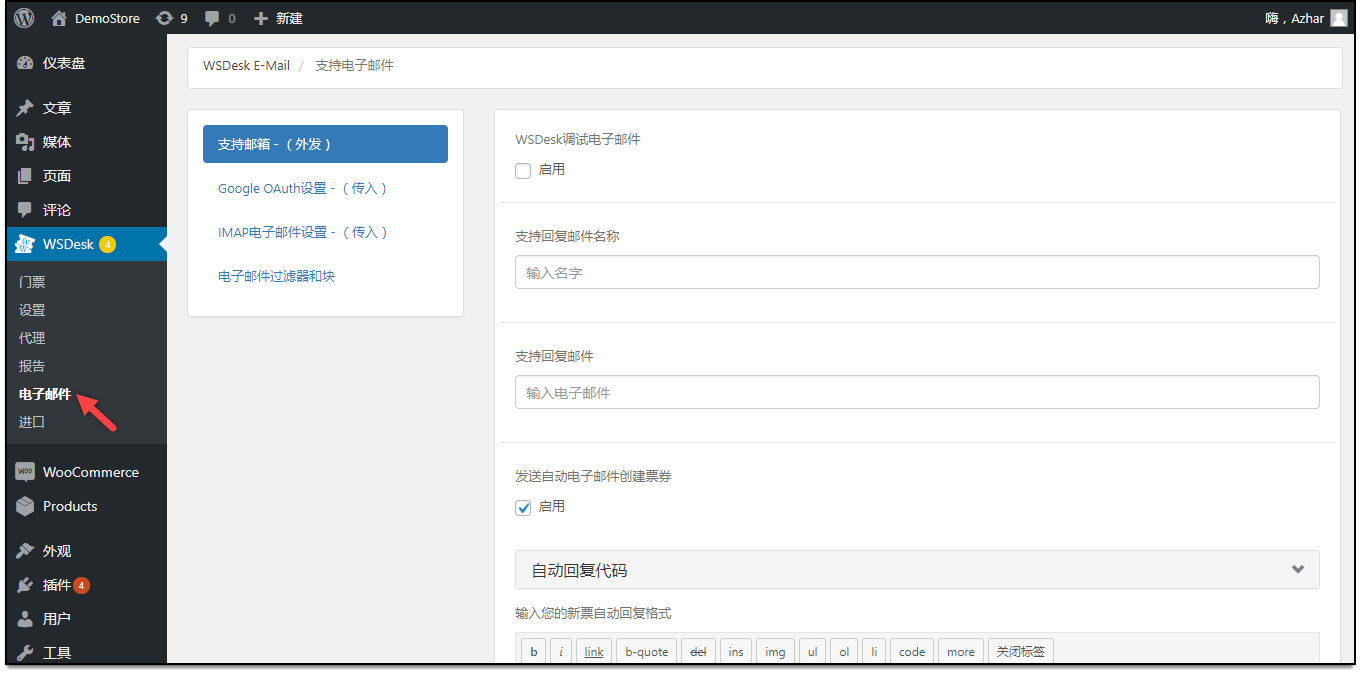This screenshot has height=675, width=1361.
Task: Click the WooCommerce logo icon
Action: 26,472
